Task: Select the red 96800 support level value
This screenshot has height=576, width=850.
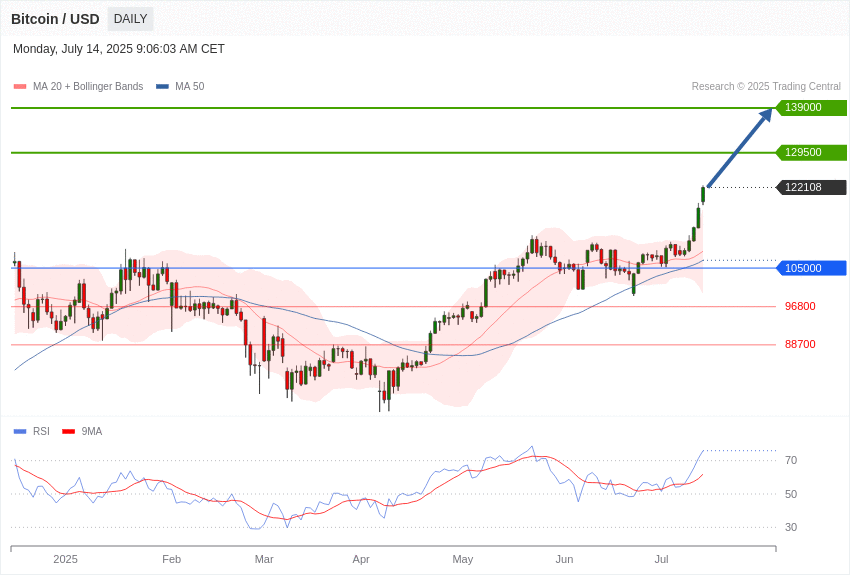Action: 800,306
